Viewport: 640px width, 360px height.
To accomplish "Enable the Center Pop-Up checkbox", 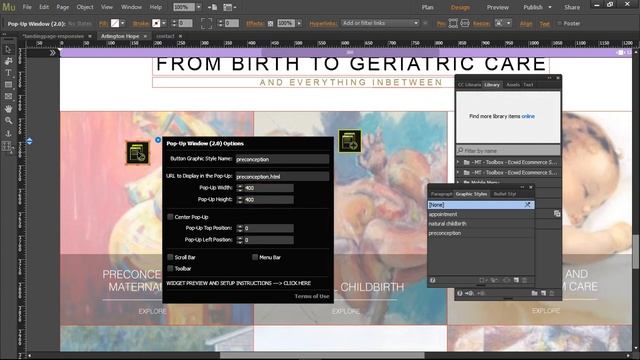I will coord(170,217).
